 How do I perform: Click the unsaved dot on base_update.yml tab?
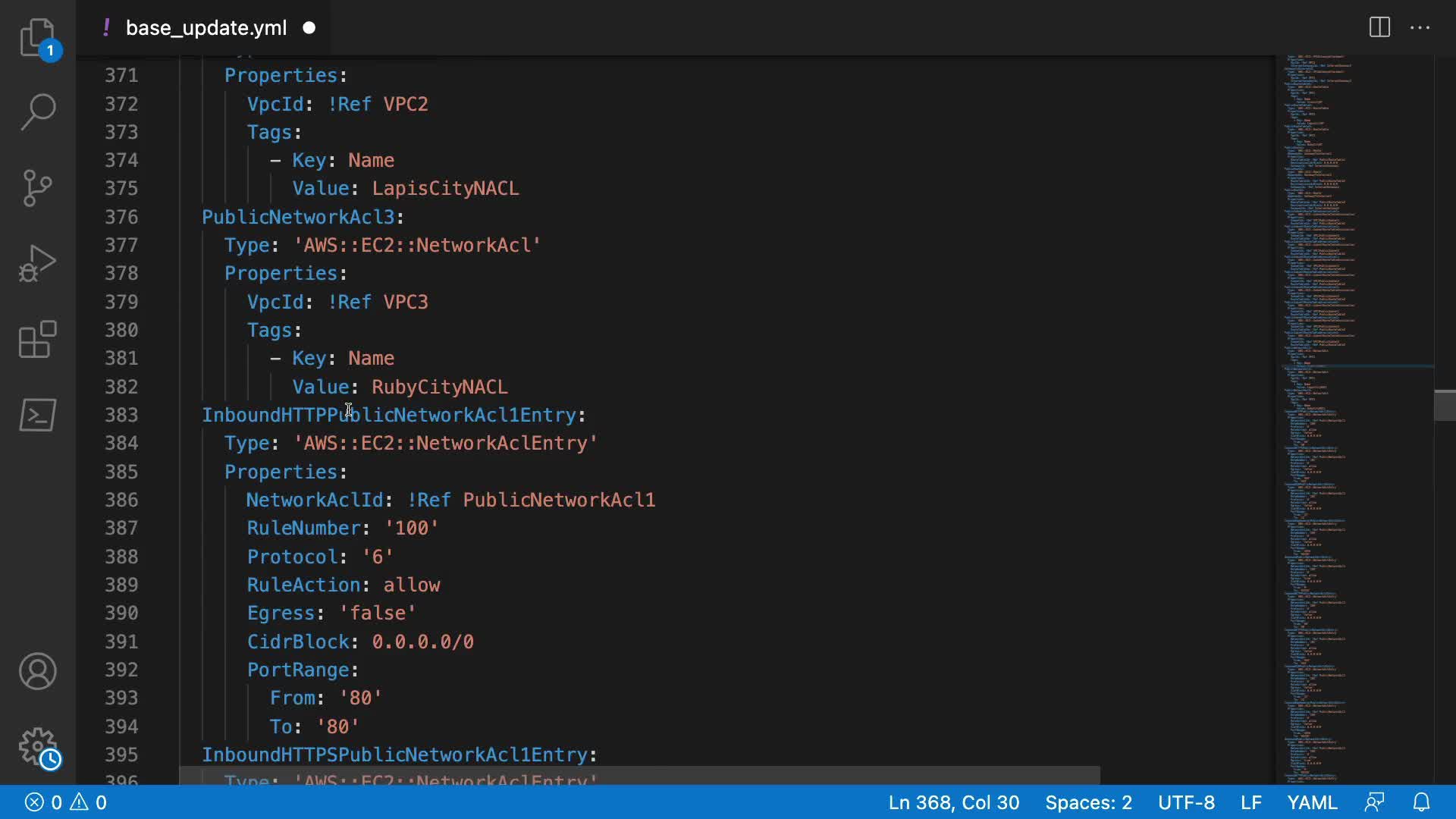pos(309,28)
